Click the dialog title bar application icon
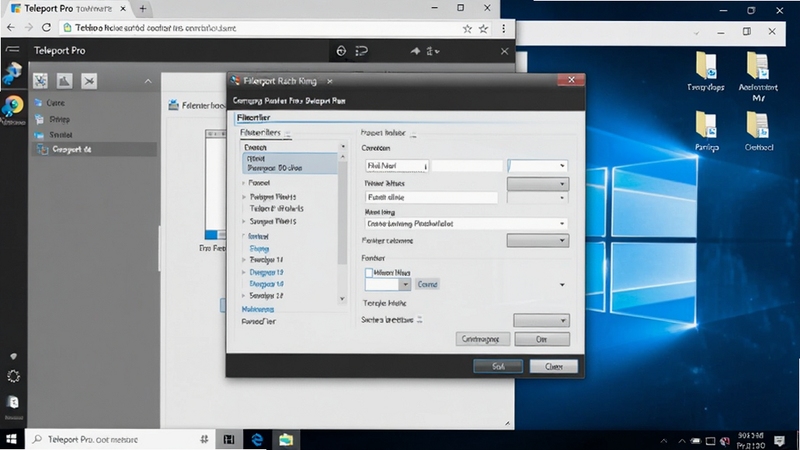This screenshot has width=800, height=450. pyautogui.click(x=235, y=81)
